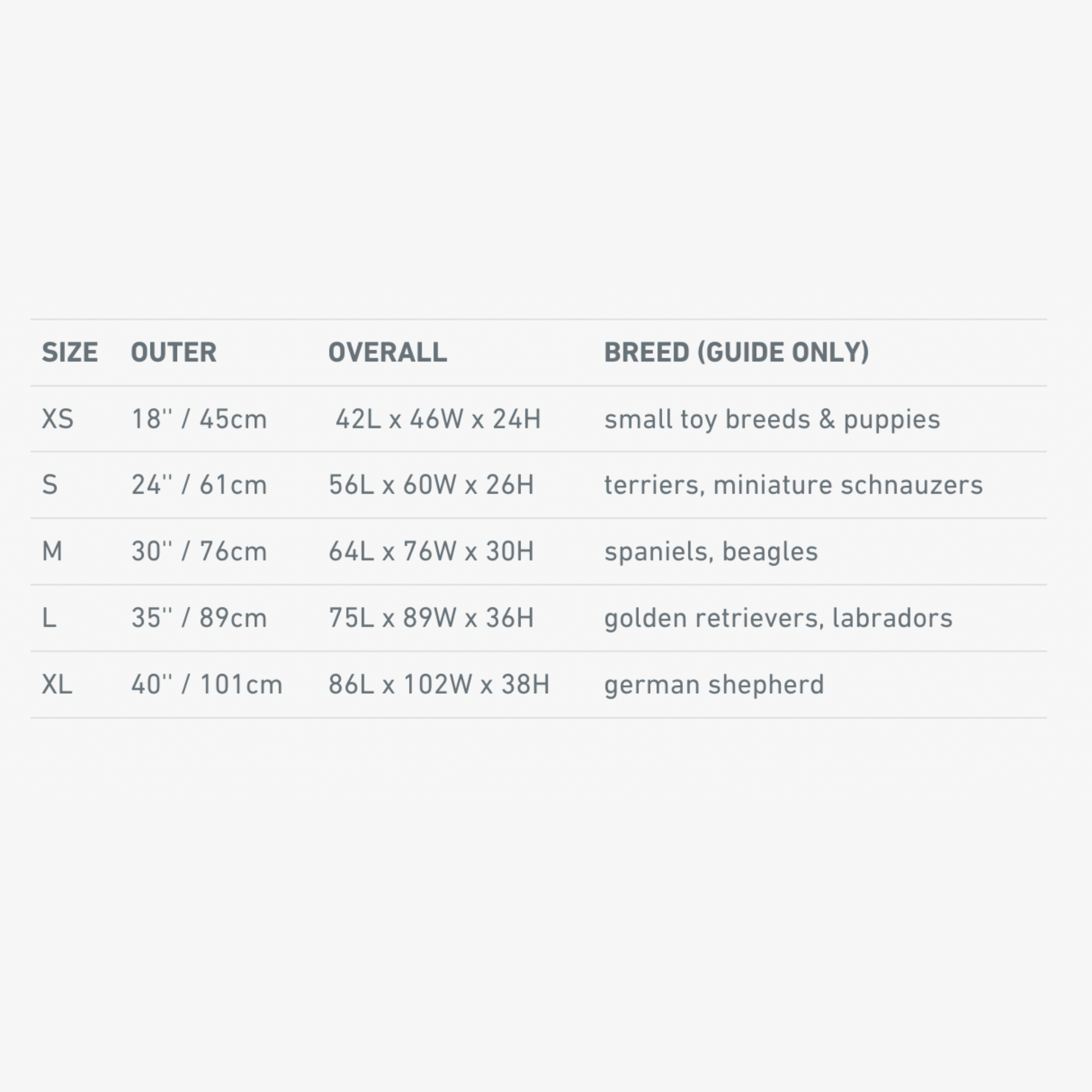This screenshot has height=1092, width=1092.
Task: Select the S size row label
Action: pos(50,485)
